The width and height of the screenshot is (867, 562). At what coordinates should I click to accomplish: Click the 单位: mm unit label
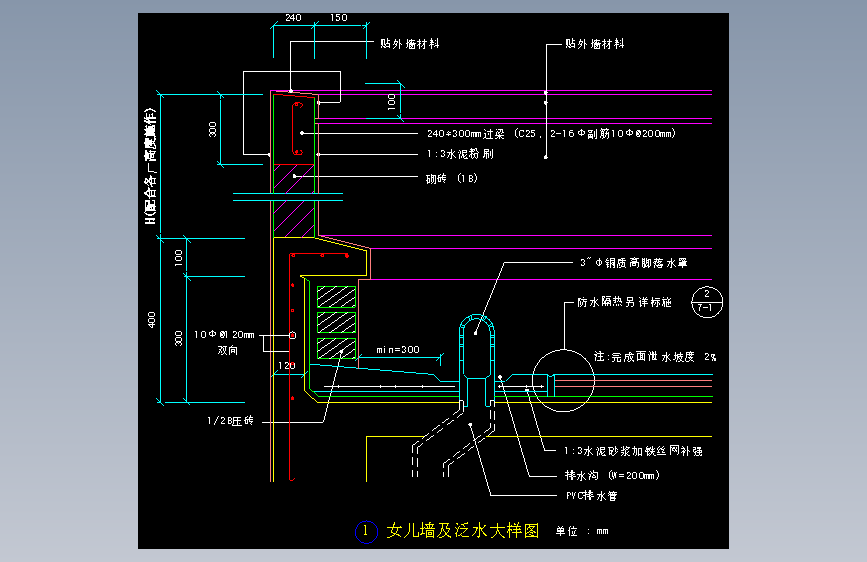tap(582, 532)
